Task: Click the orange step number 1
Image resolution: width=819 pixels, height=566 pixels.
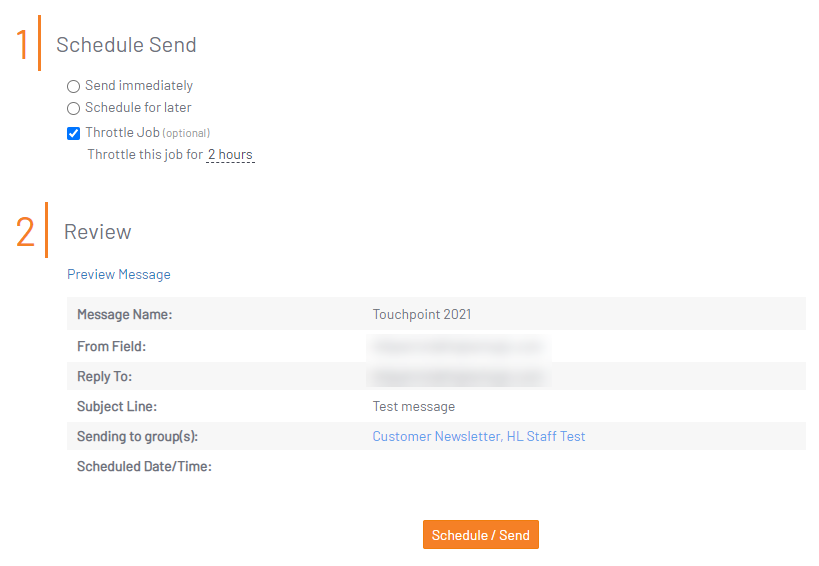Action: [x=22, y=44]
